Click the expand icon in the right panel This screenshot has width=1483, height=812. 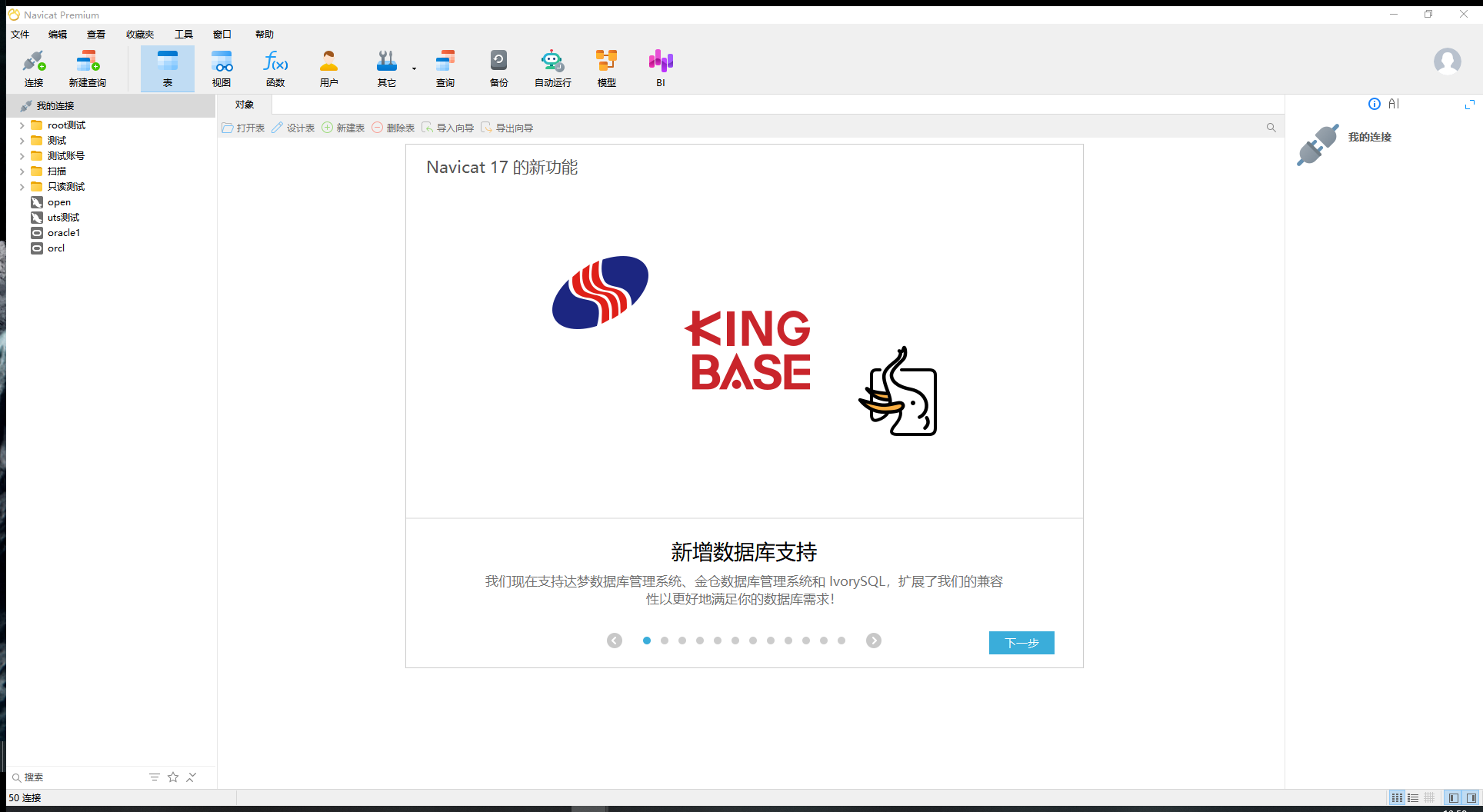coord(1470,104)
